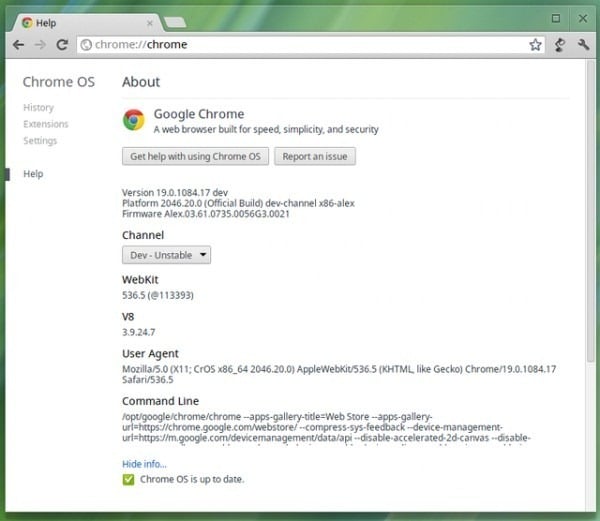This screenshot has height=521, width=600.
Task: Open Settings from the sidebar
Action: point(40,141)
